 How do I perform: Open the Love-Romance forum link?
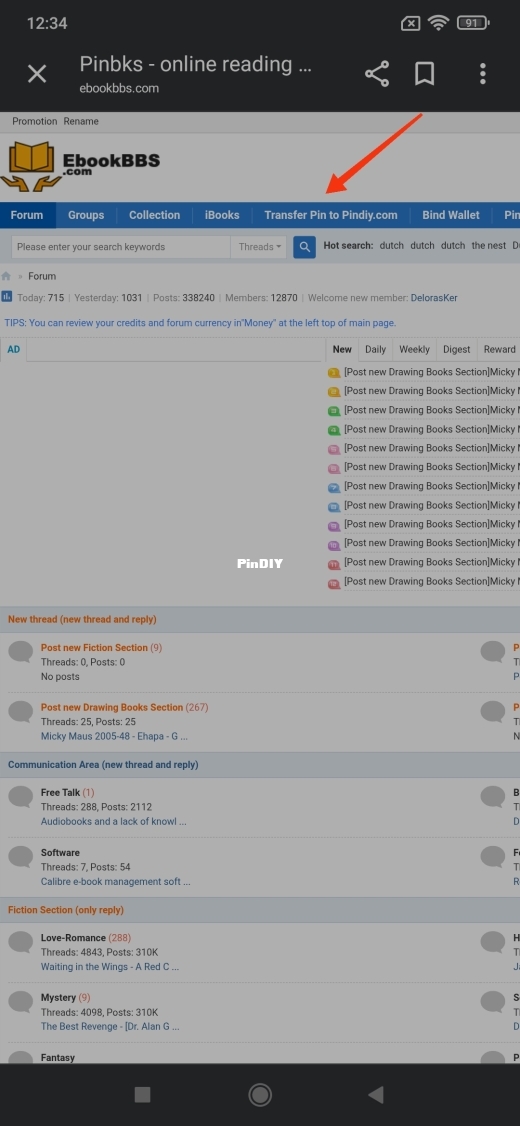pyautogui.click(x=73, y=938)
